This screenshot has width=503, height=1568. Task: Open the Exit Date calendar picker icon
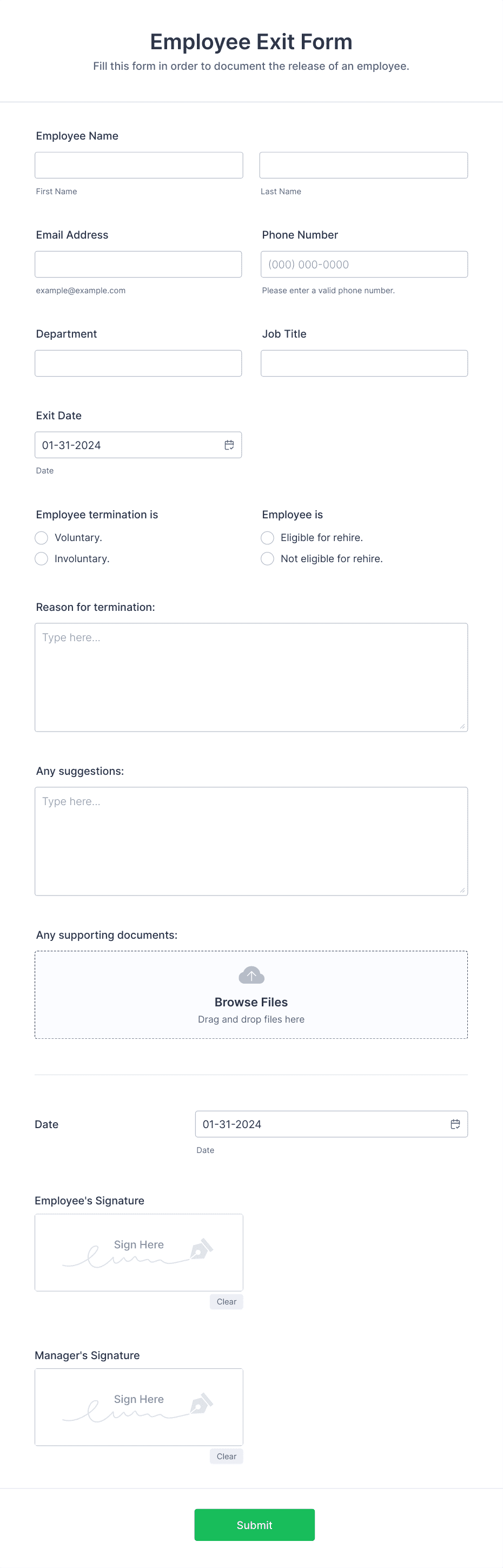point(229,445)
